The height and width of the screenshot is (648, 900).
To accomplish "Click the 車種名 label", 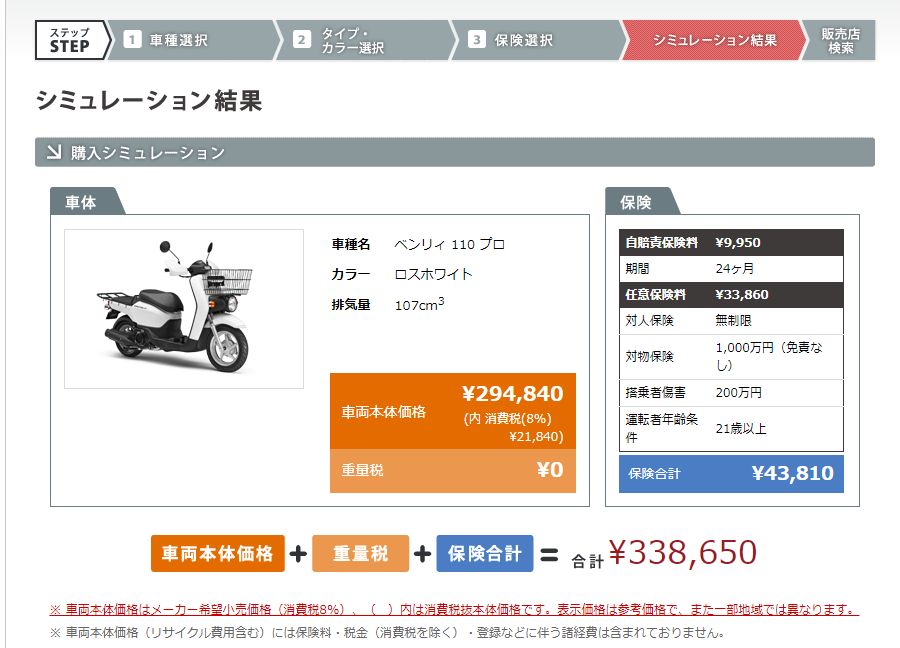I will pyautogui.click(x=351, y=245).
